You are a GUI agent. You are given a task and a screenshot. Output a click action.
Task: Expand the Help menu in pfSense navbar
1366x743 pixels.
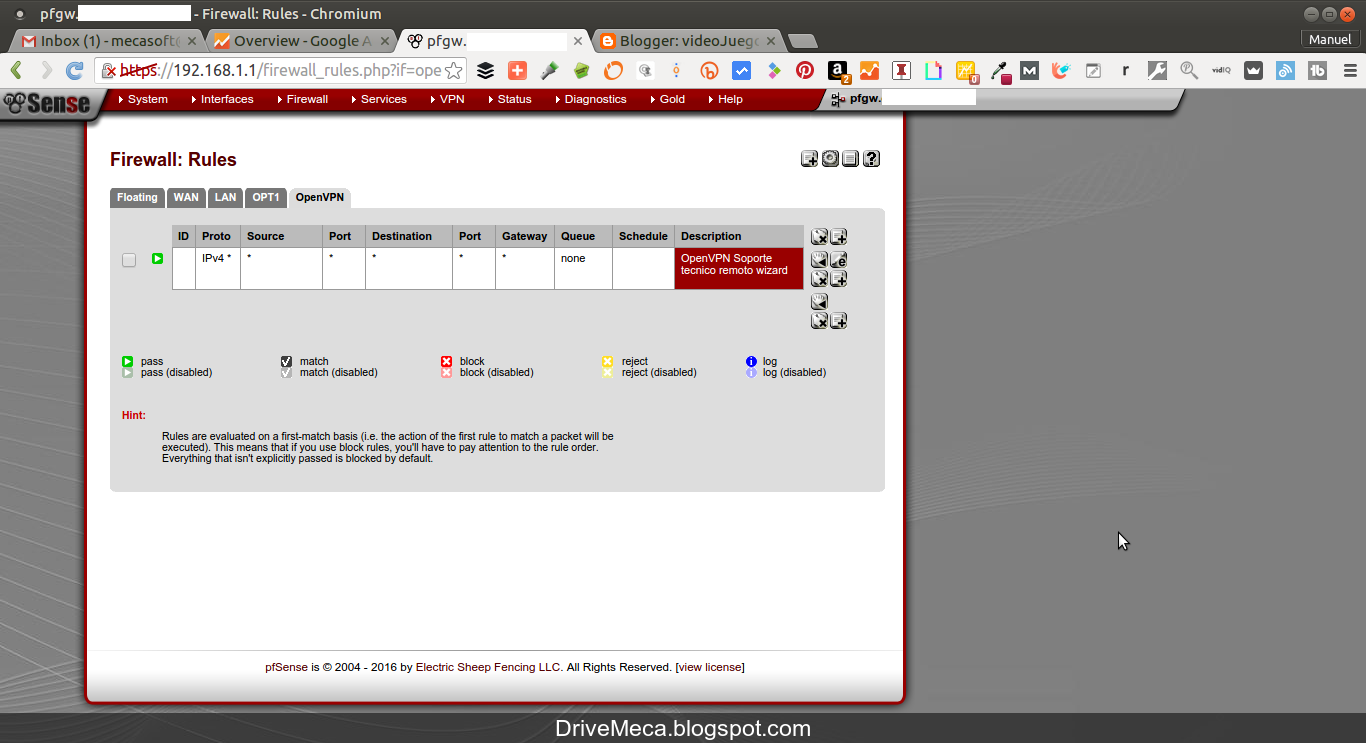coord(725,99)
